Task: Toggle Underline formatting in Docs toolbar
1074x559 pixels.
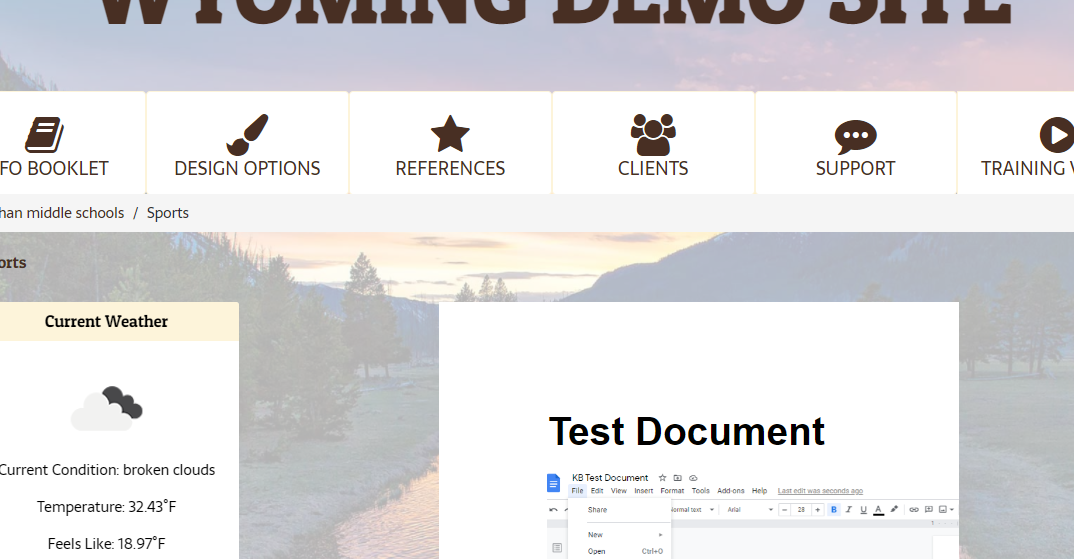Action: [x=863, y=510]
